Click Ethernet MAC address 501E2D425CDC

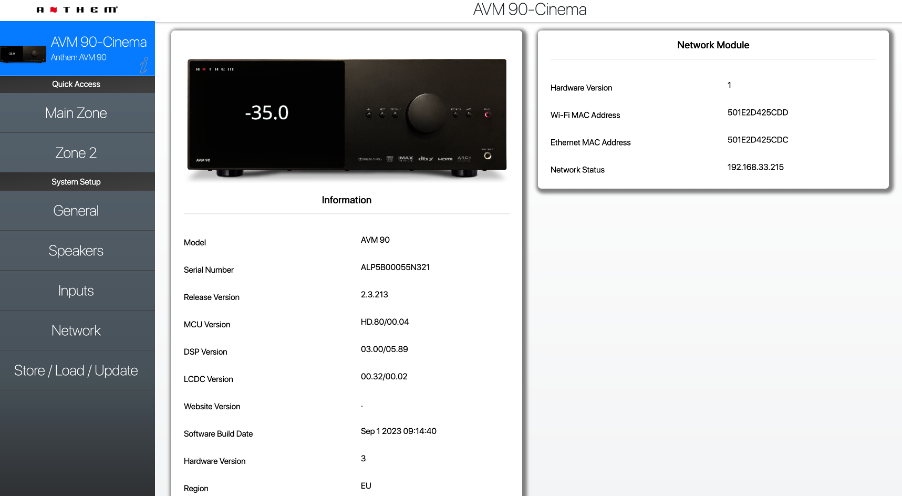(758, 140)
